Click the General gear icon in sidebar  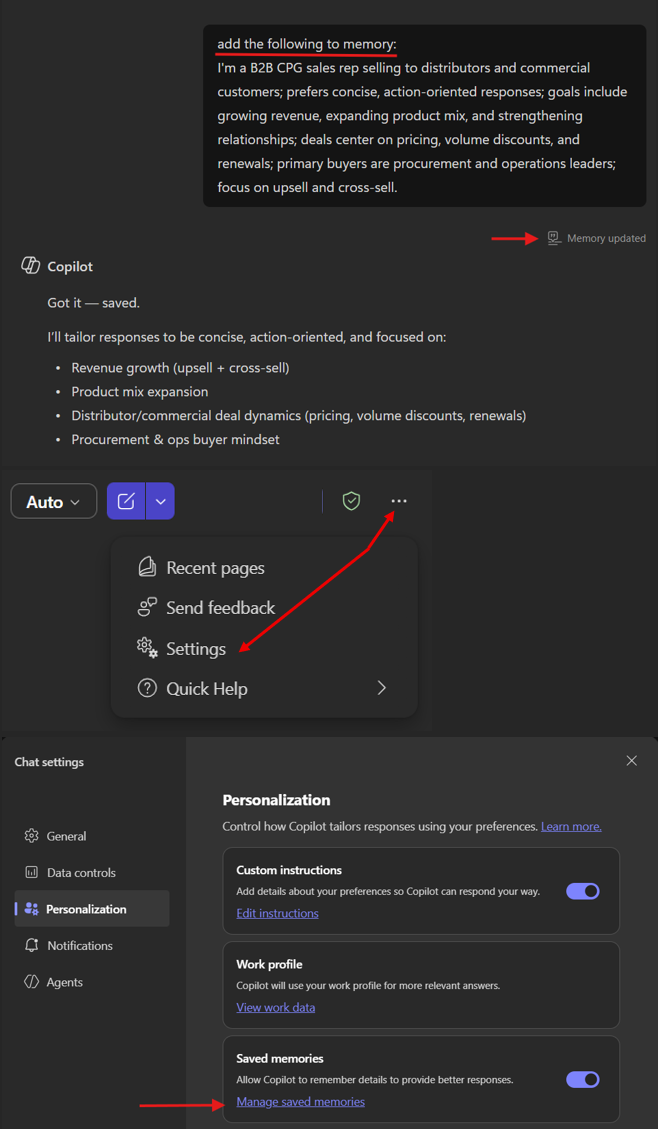coord(31,836)
